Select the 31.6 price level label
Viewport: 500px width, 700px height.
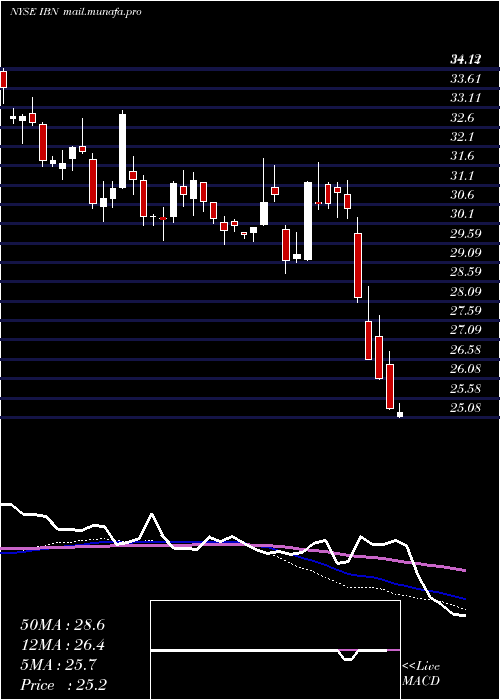(x=462, y=157)
